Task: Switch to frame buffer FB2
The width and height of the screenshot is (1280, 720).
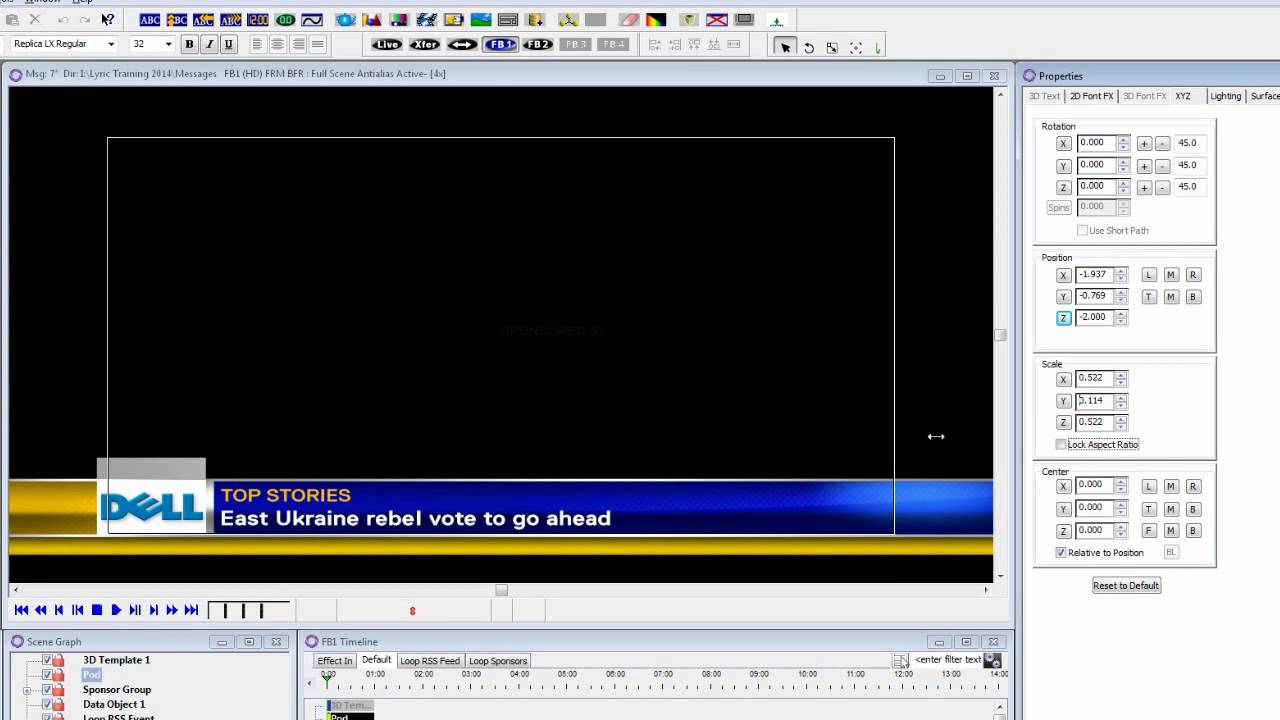Action: tap(538, 44)
